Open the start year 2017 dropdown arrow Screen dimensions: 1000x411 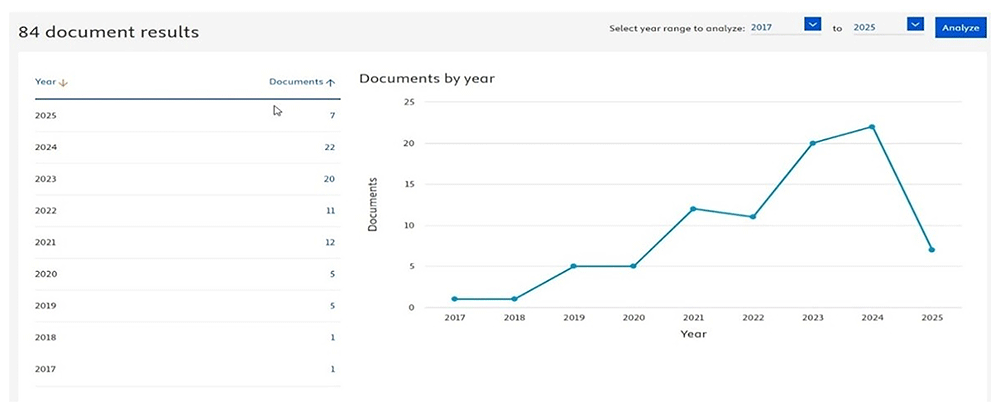click(x=812, y=24)
